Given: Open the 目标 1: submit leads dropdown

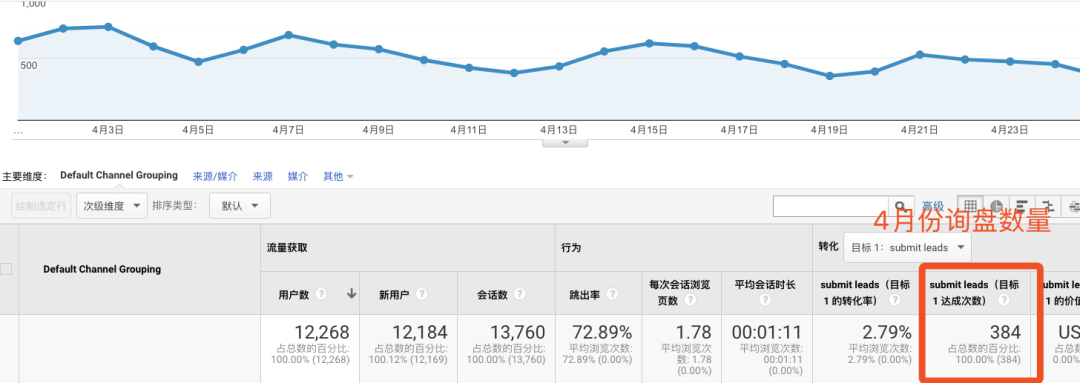Looking at the screenshot, I should point(907,247).
